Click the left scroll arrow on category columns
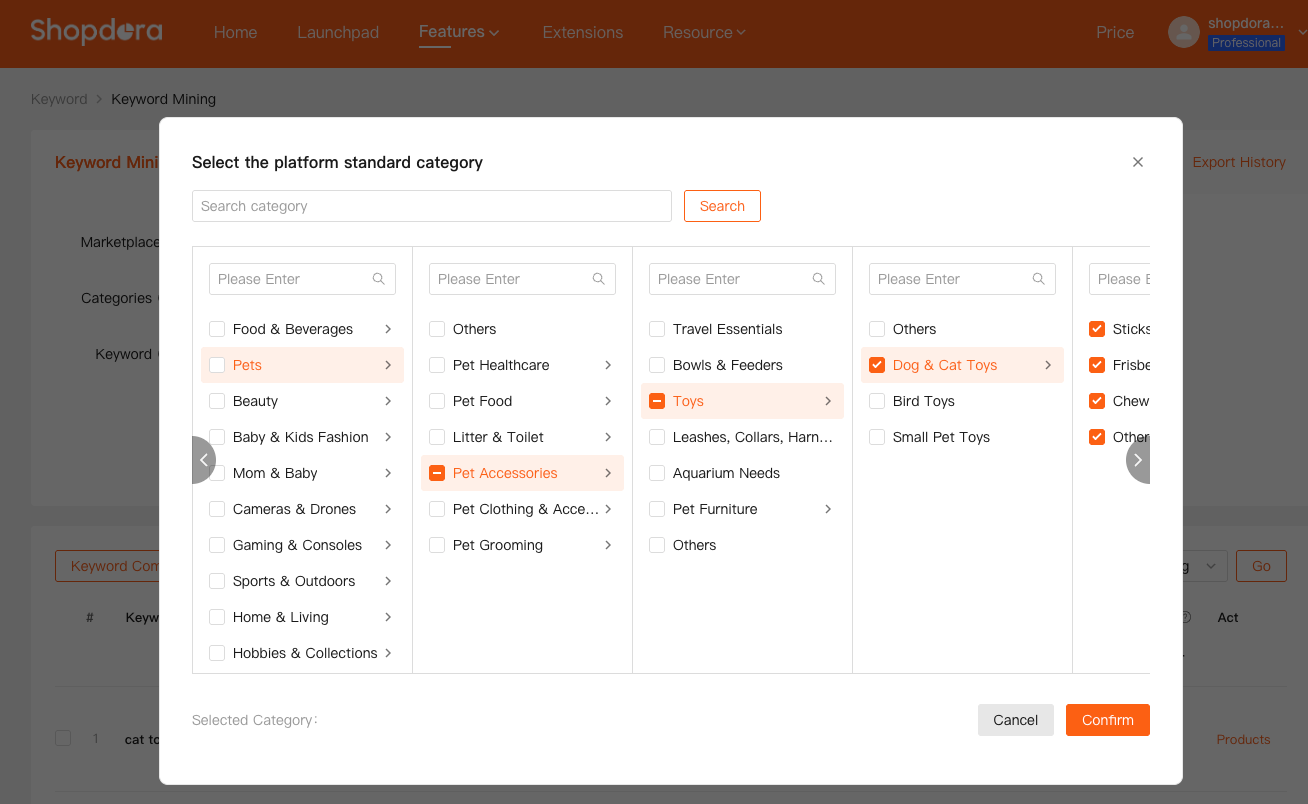Image resolution: width=1308 pixels, height=804 pixels. (204, 460)
